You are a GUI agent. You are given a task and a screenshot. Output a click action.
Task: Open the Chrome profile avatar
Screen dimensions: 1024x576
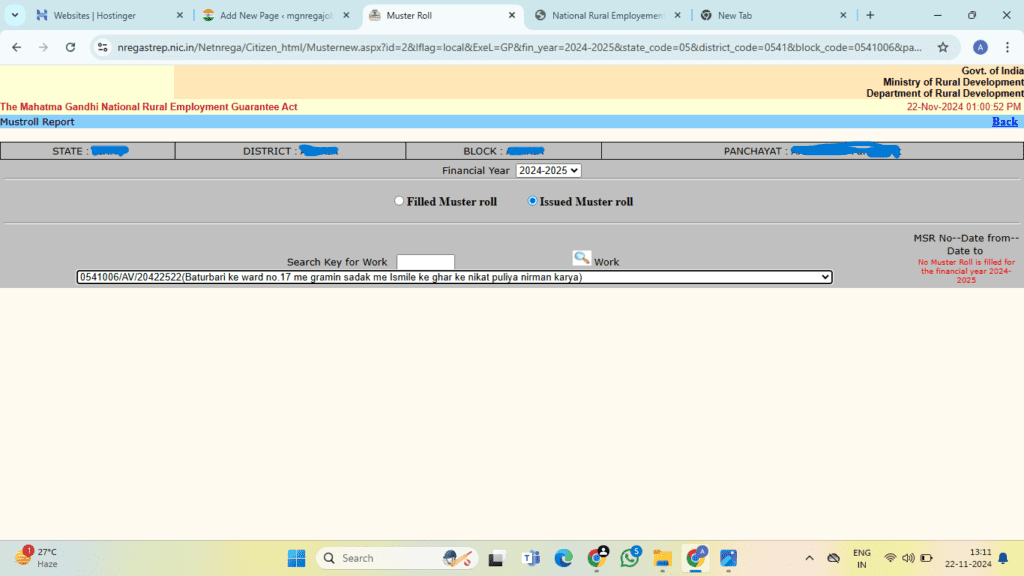click(x=980, y=47)
